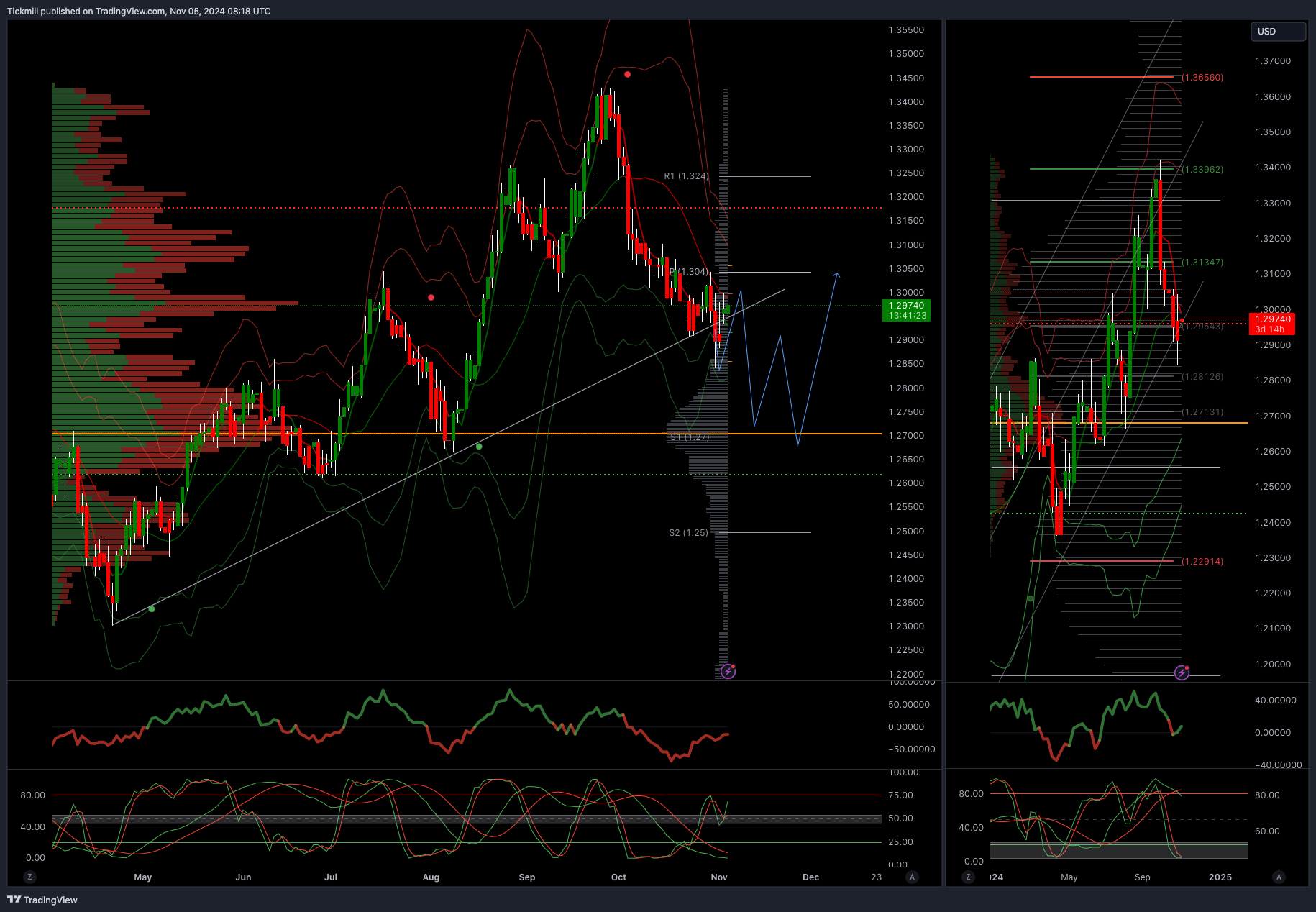Click the red dot marker near the August candles

click(431, 297)
